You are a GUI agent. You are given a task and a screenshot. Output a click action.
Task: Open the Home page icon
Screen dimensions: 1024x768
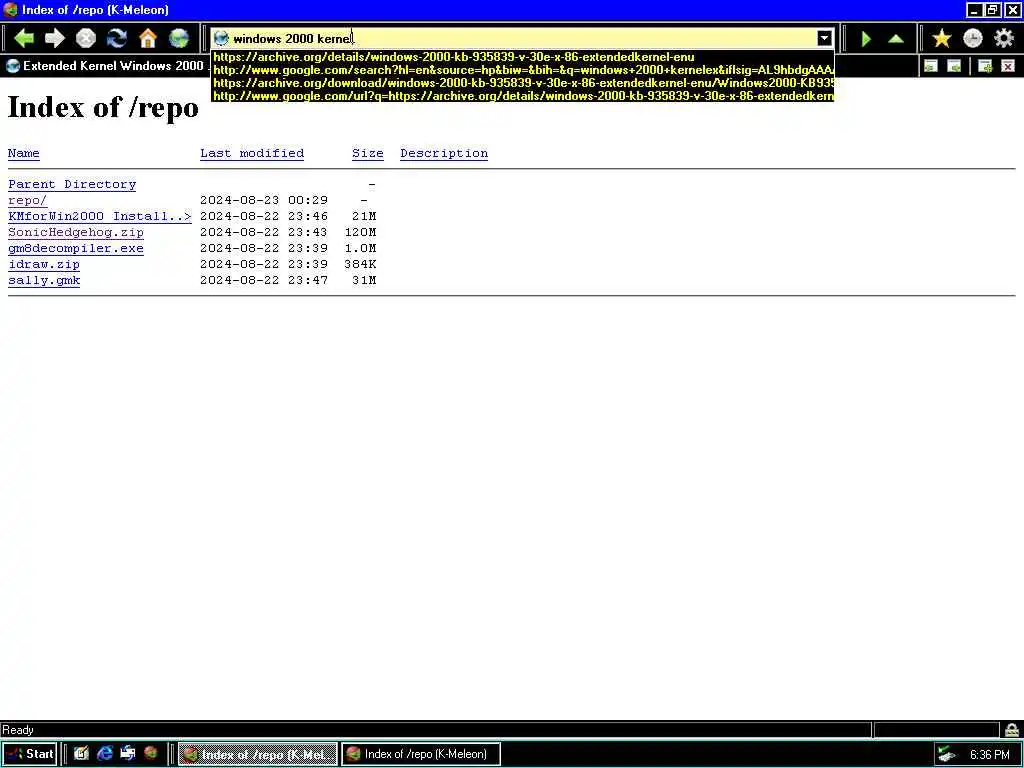(148, 39)
